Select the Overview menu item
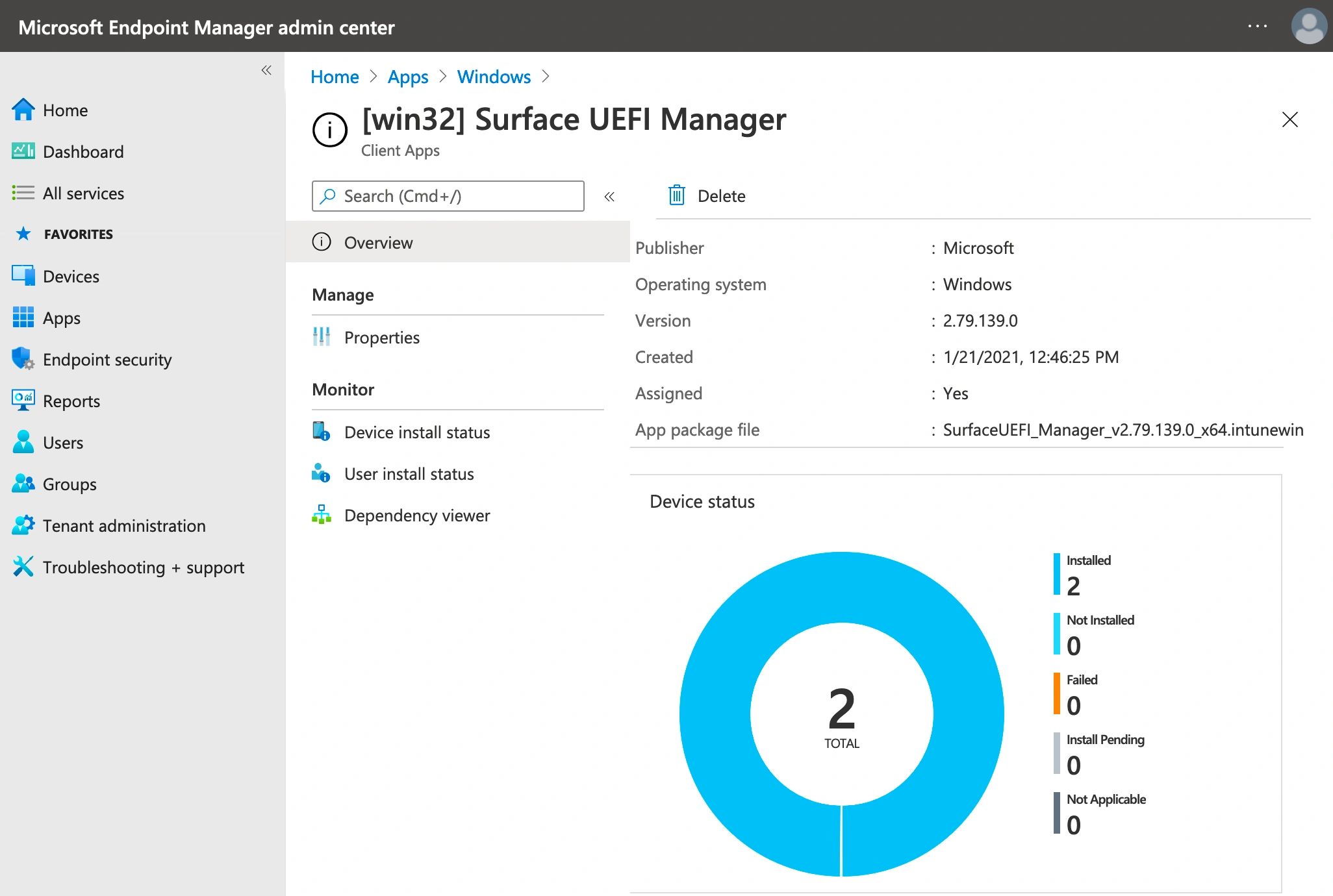This screenshot has width=1333, height=896. coord(378,243)
